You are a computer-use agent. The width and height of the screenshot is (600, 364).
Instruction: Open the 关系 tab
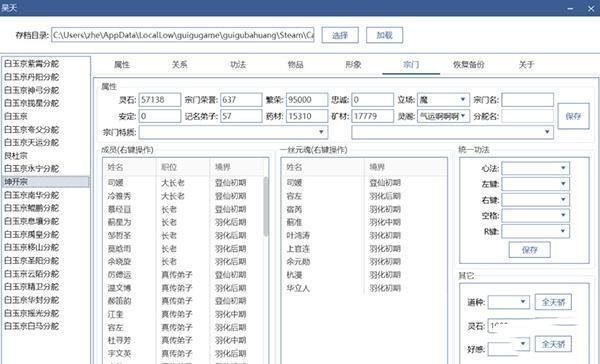[x=179, y=65]
